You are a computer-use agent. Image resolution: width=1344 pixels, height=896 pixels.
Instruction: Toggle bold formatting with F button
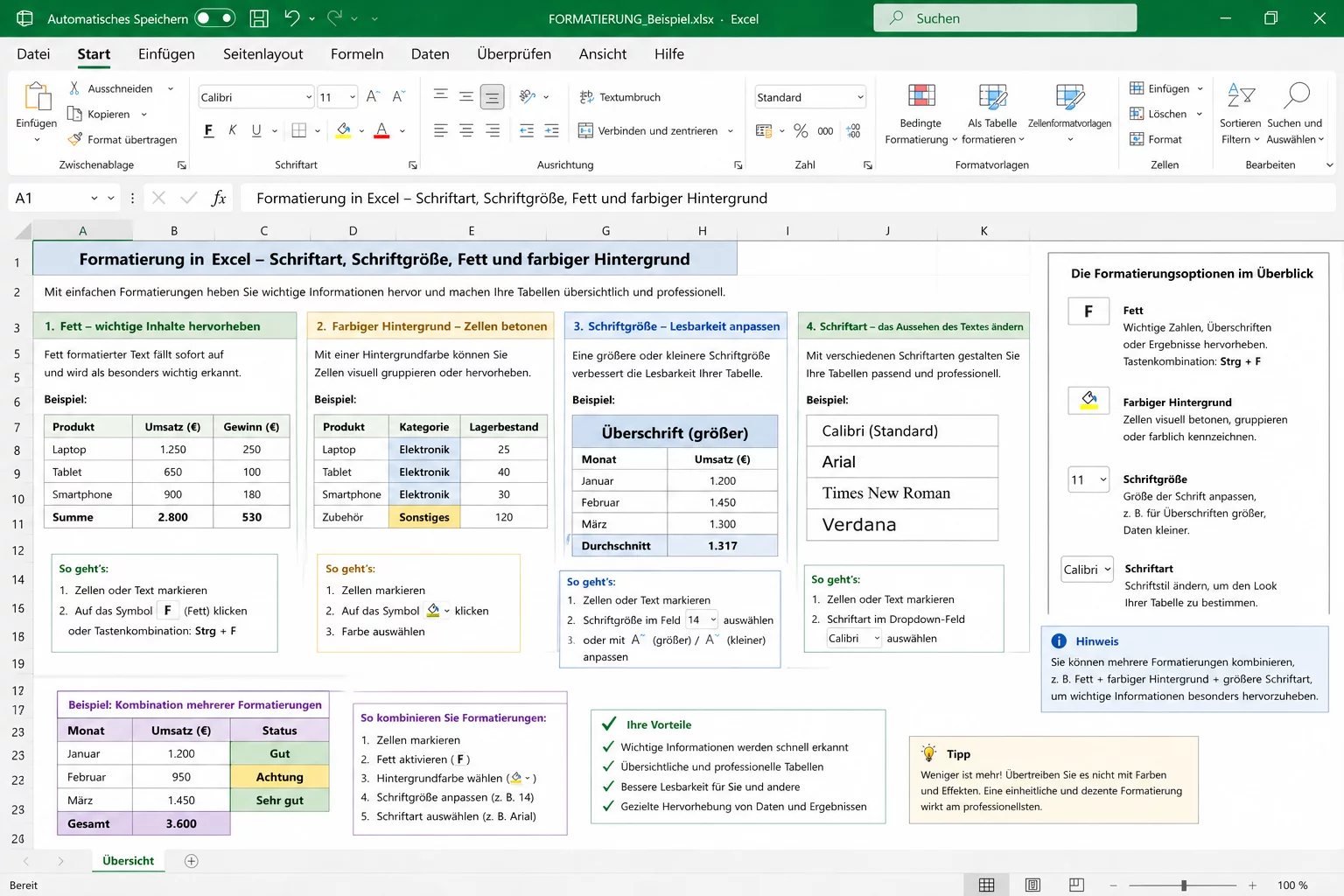click(x=208, y=131)
